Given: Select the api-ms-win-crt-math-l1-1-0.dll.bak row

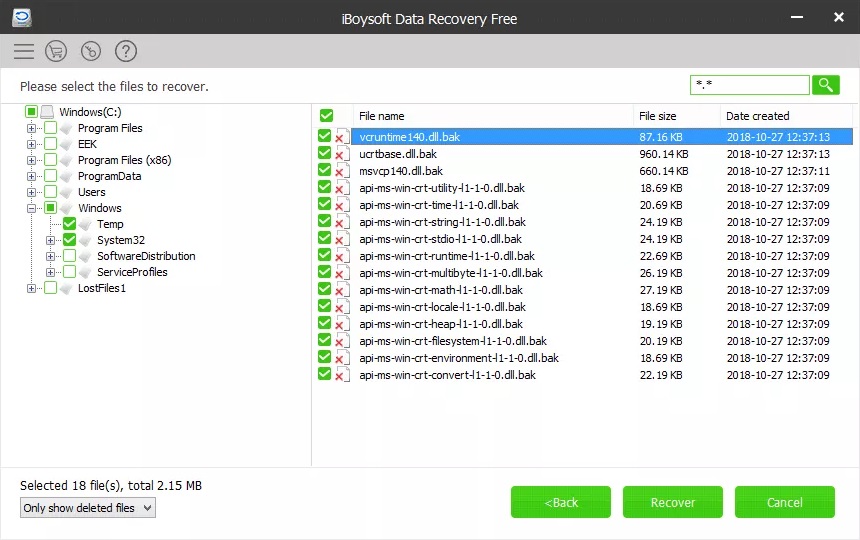Looking at the screenshot, I should 602,290.
